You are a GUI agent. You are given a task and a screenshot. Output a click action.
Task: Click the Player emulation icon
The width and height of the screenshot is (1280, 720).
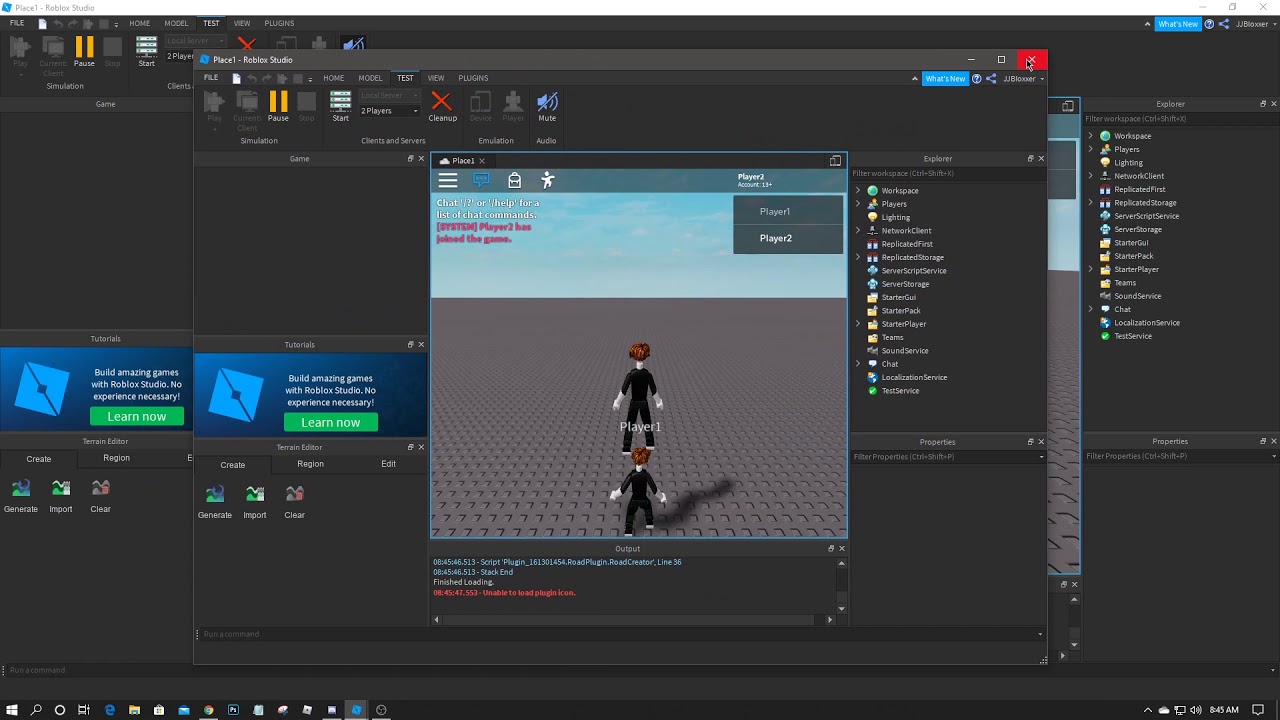click(513, 106)
